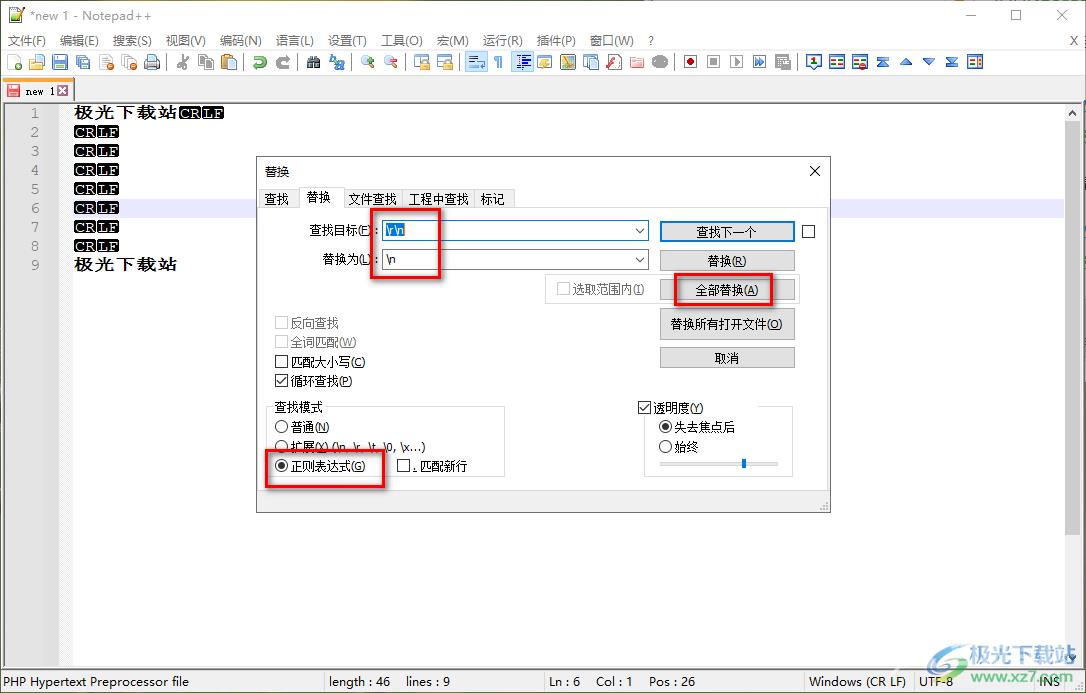Open the 文件(F) menu
1086x693 pixels.
[x=26, y=41]
